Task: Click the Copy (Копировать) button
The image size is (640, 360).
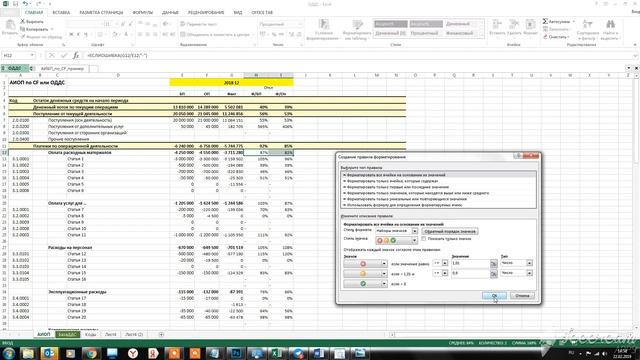Action: [x=34, y=29]
